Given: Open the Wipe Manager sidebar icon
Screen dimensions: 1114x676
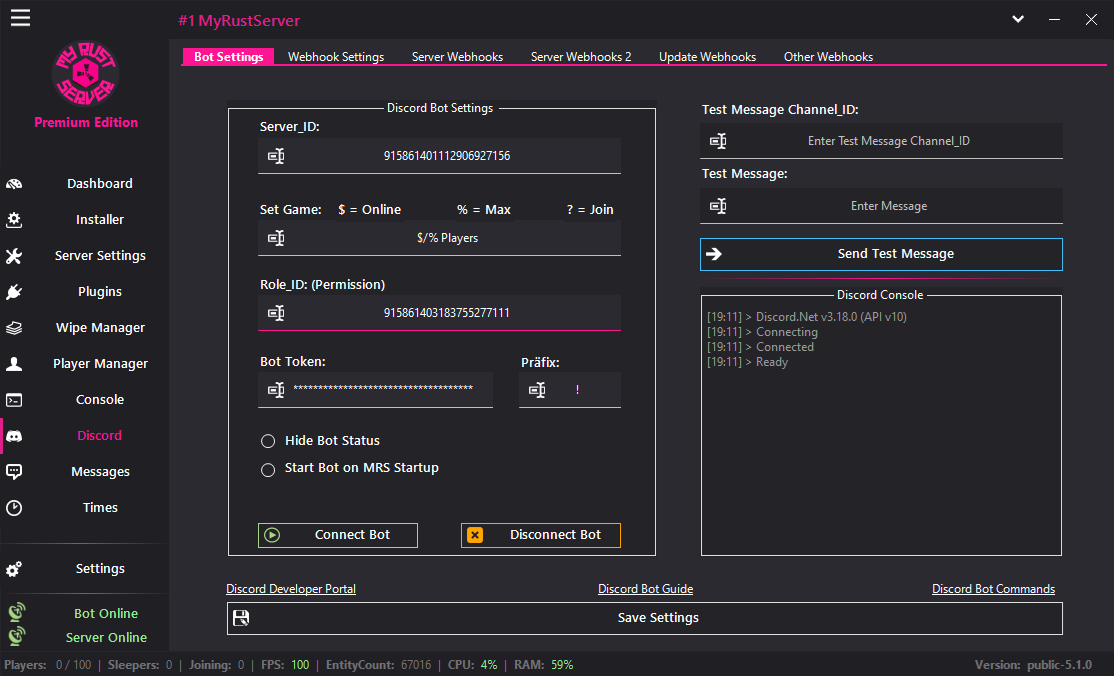Looking at the screenshot, I should point(15,327).
